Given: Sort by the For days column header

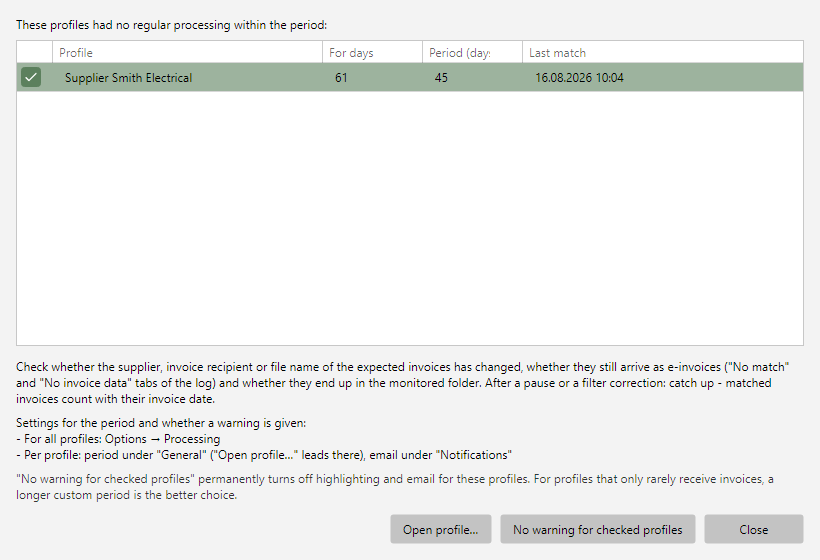Looking at the screenshot, I should (x=372, y=52).
